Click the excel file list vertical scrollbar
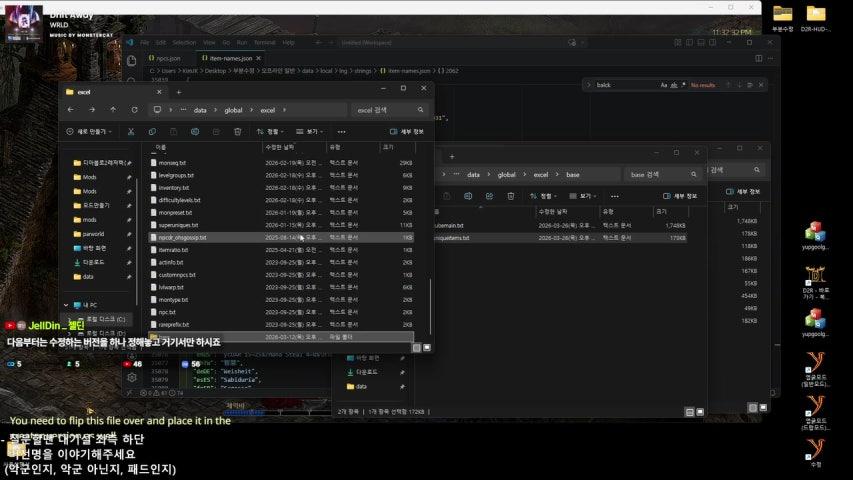853x480 pixels. 430,307
